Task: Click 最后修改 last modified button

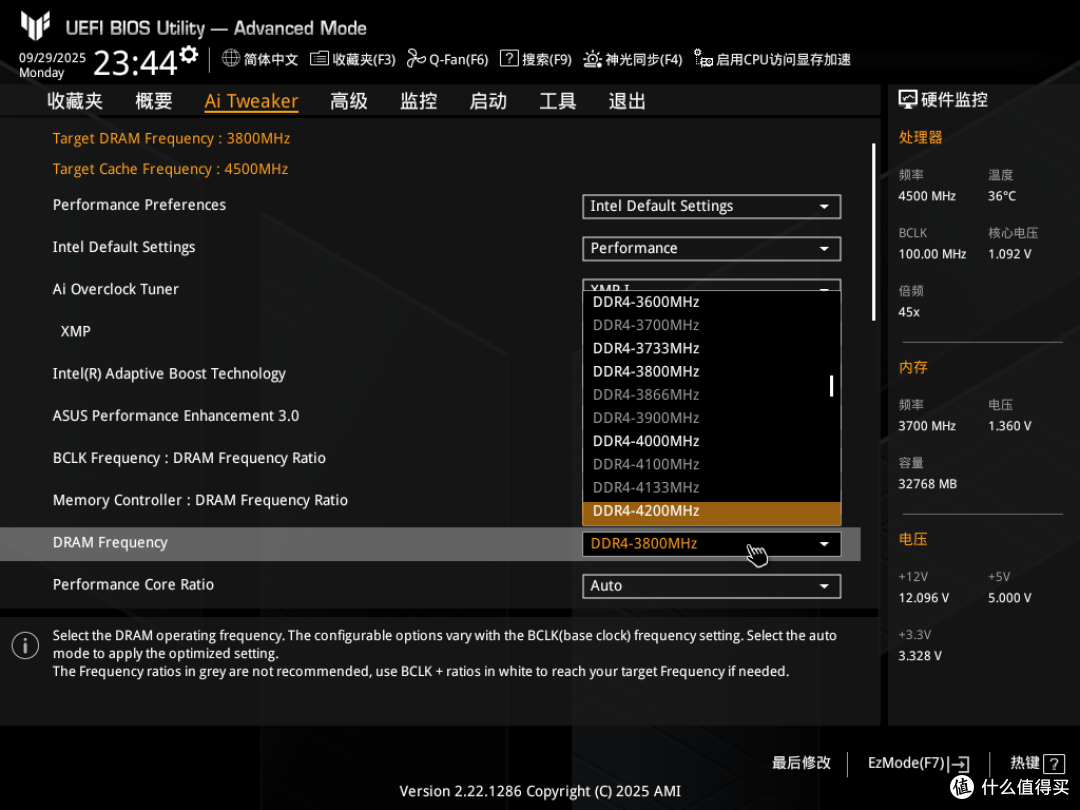Action: (x=801, y=763)
